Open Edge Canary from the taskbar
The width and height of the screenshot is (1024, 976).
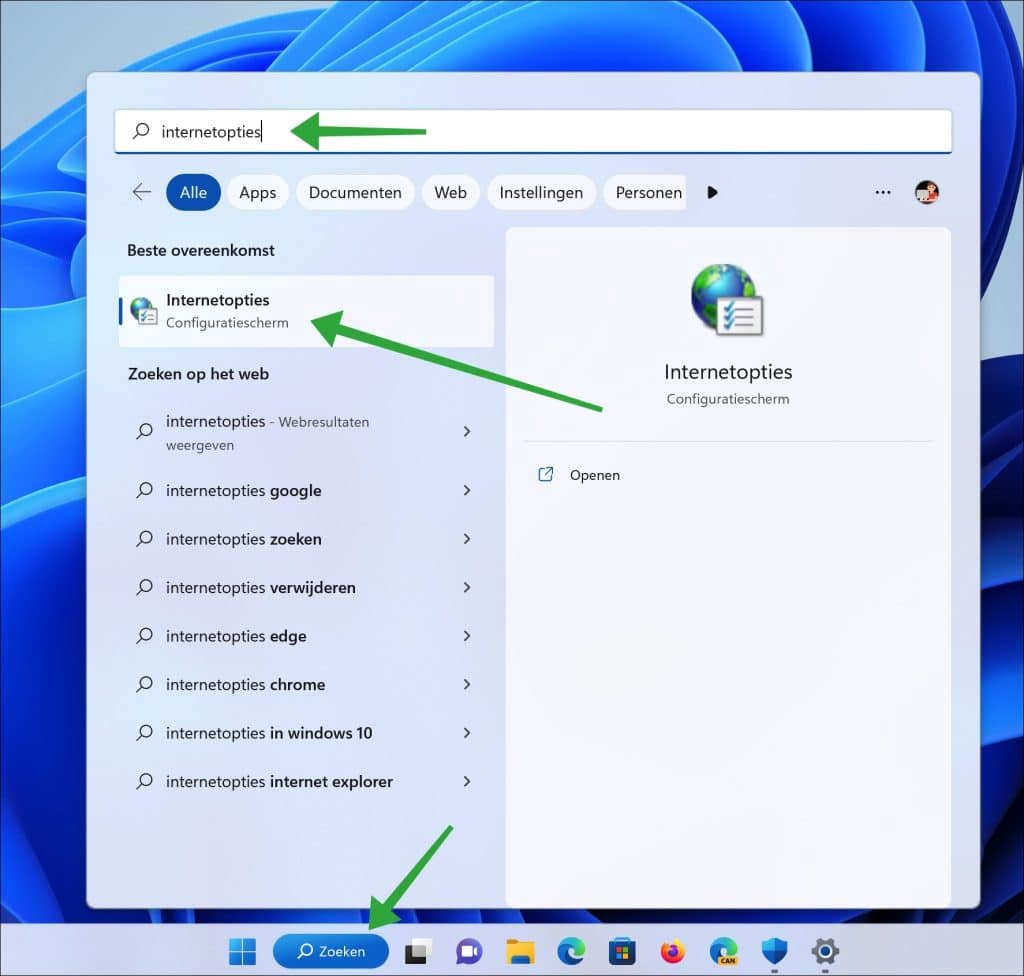(x=723, y=951)
